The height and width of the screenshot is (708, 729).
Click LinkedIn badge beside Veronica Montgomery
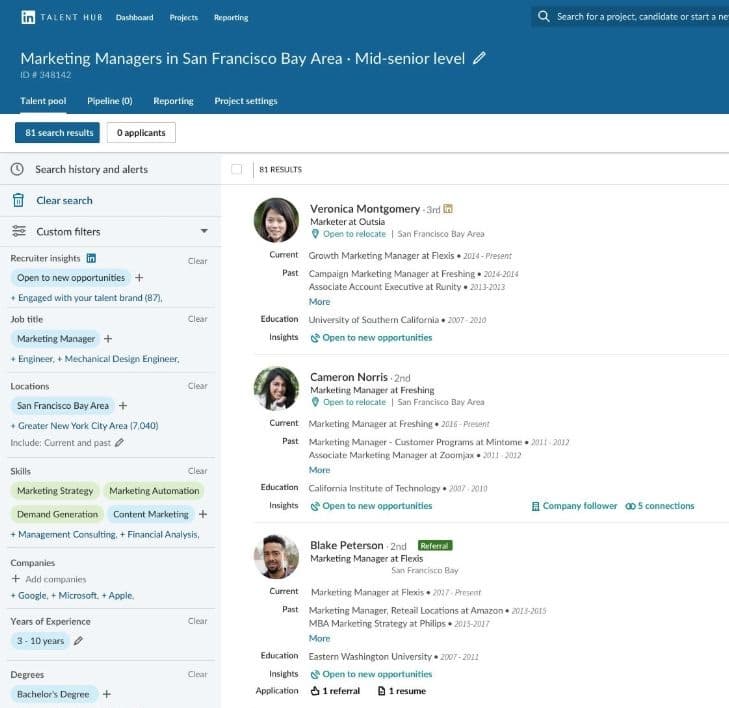[x=448, y=209]
